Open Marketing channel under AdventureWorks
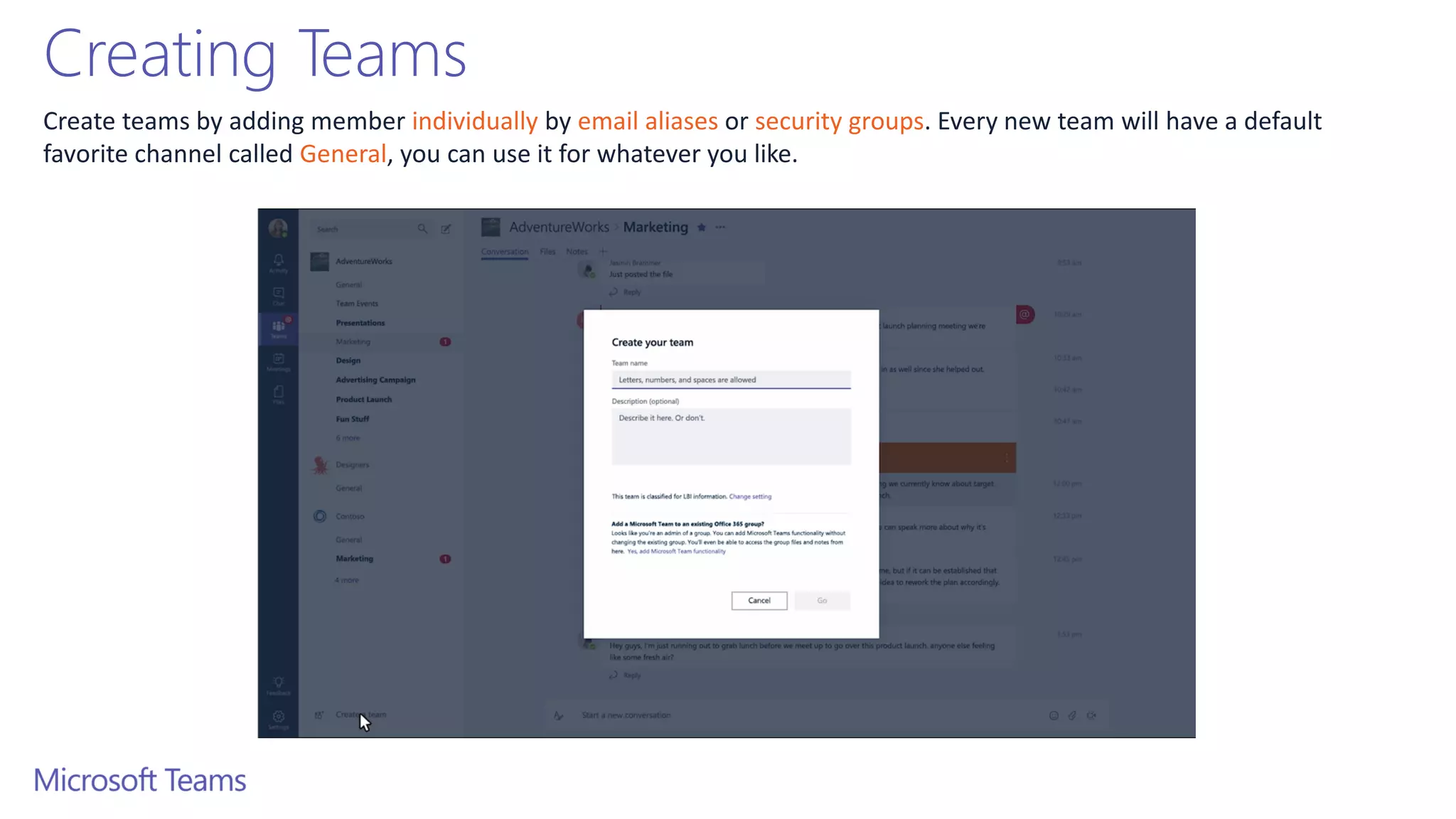The image size is (1456, 819). tap(353, 342)
